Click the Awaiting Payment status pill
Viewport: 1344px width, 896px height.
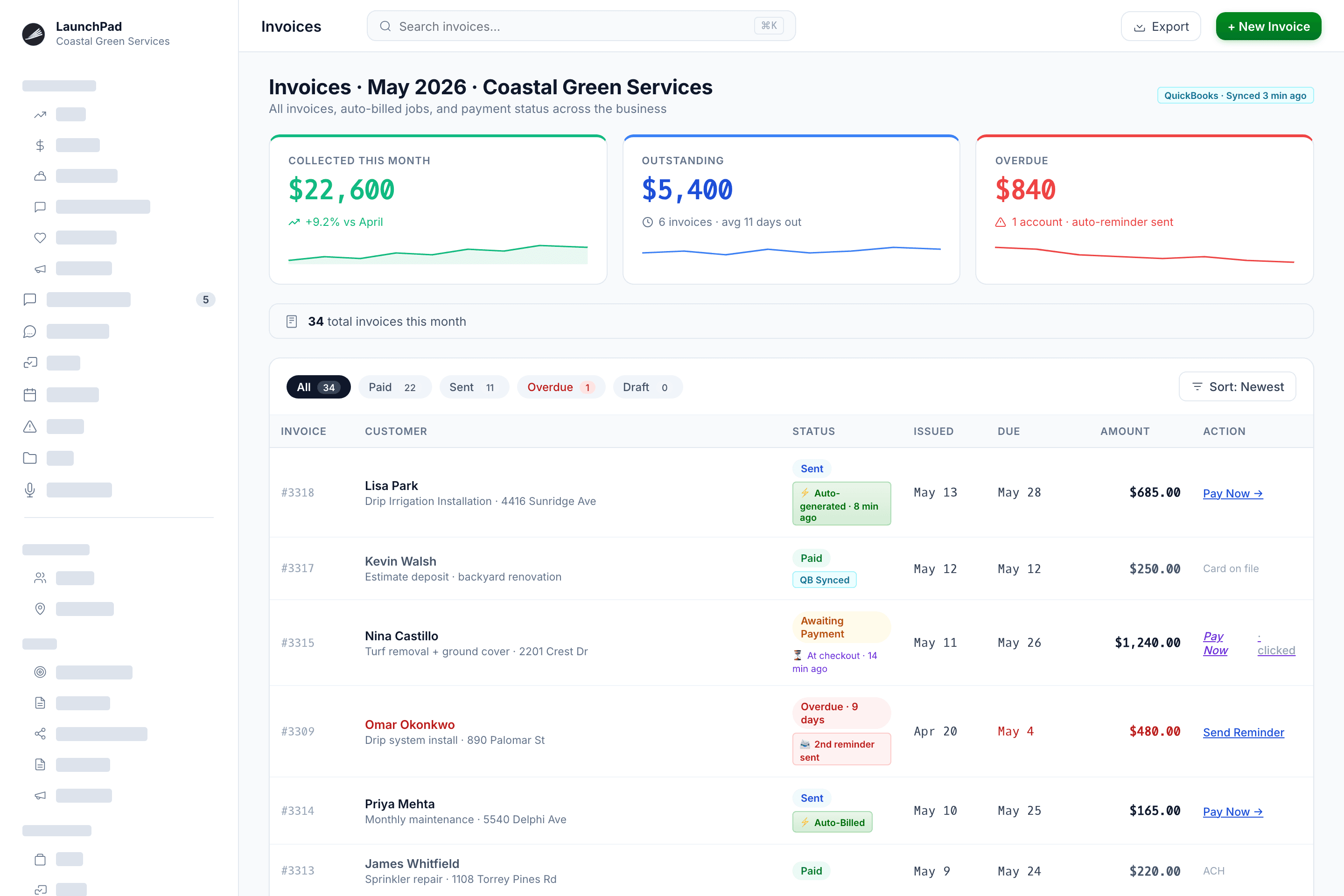coord(841,627)
